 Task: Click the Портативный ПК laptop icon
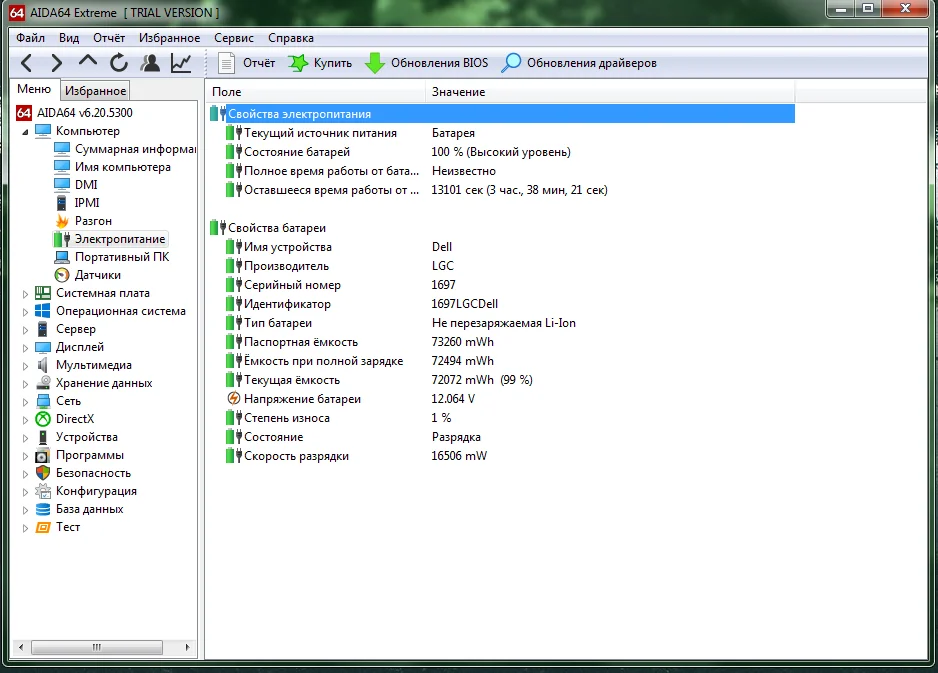coord(62,257)
